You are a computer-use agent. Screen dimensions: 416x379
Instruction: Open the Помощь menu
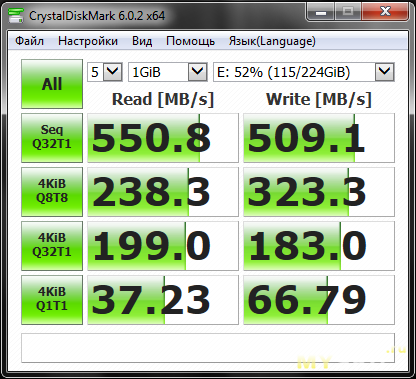point(190,41)
